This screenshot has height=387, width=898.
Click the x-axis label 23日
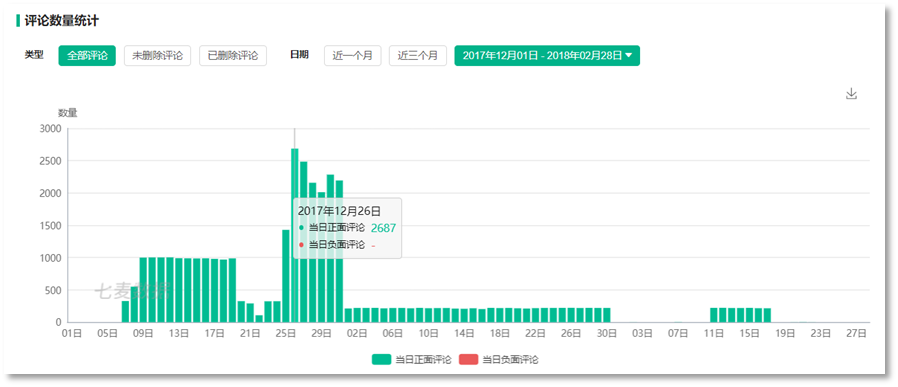click(821, 333)
